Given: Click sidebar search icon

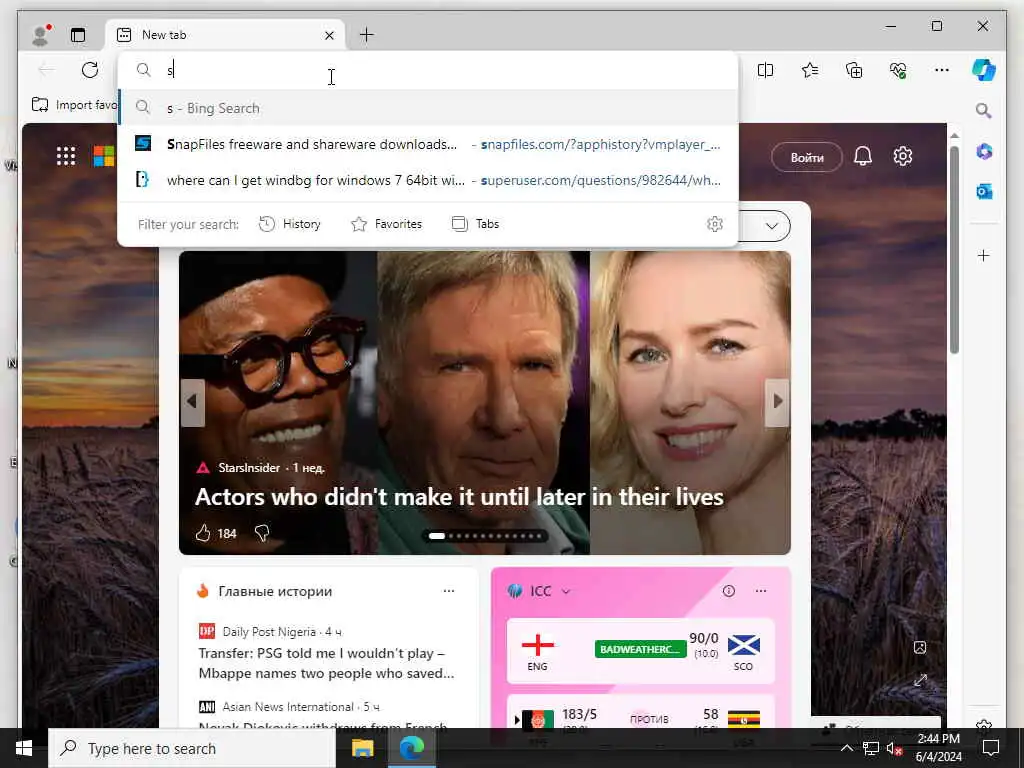Looking at the screenshot, I should pyautogui.click(x=984, y=110).
